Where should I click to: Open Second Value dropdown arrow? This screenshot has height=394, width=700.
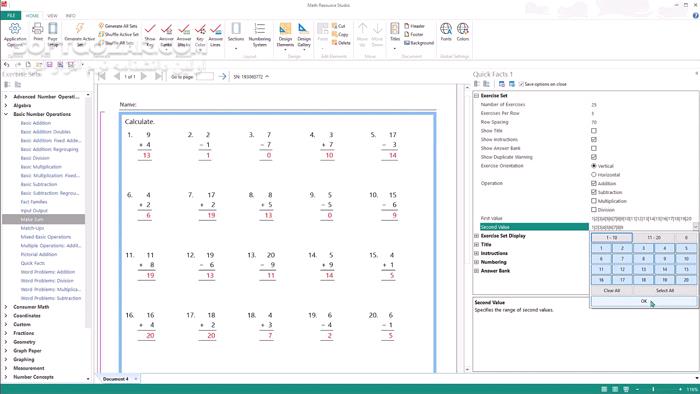[695, 227]
